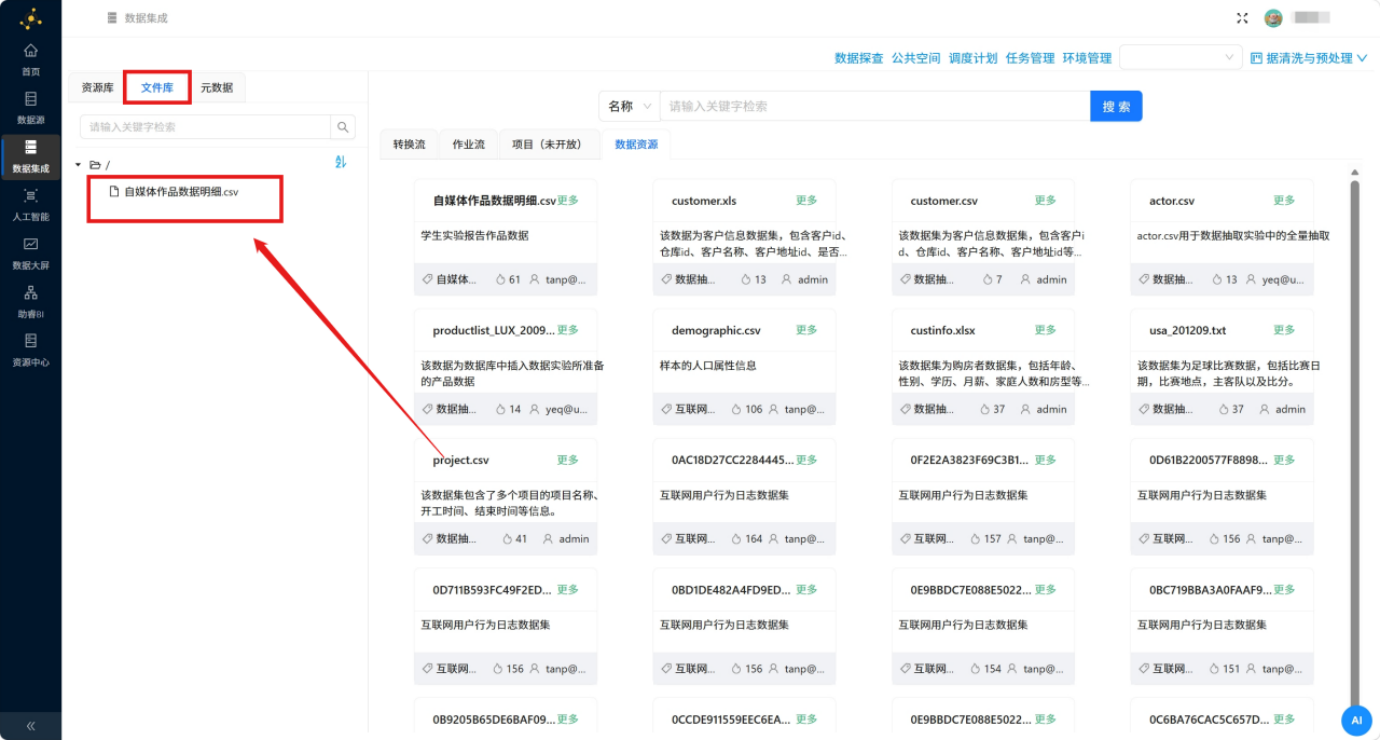Open the productlist_LUX_2009 card title
This screenshot has width=1380, height=740.
click(494, 330)
